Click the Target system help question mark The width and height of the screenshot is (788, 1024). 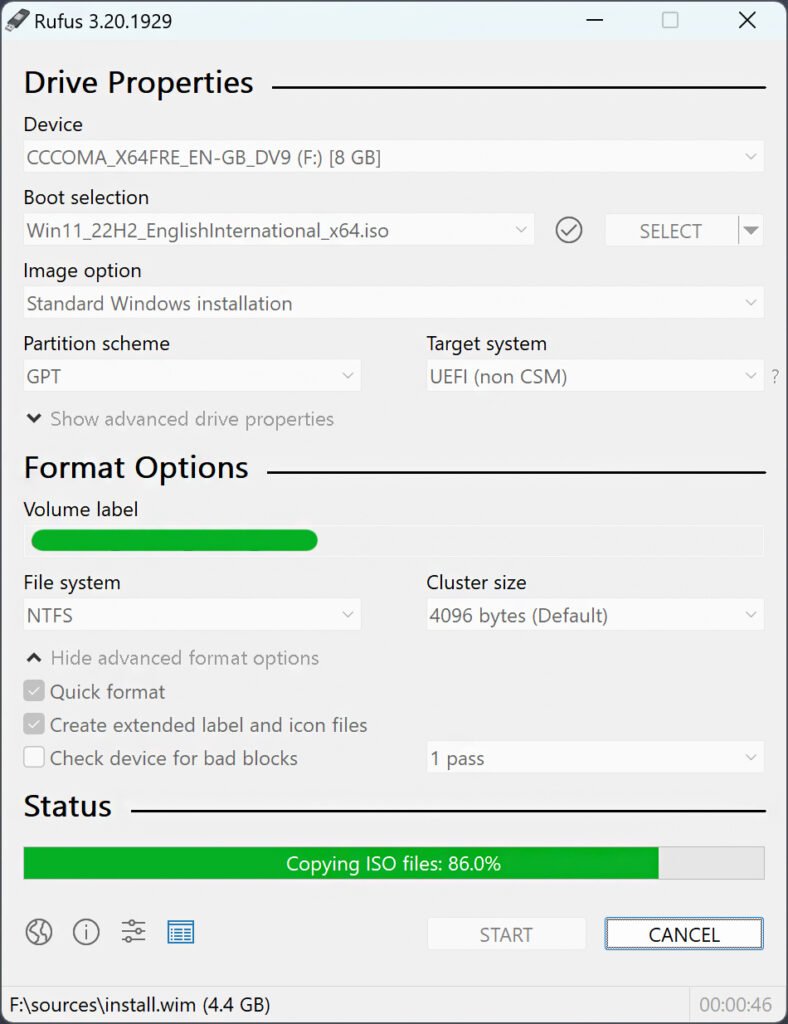click(777, 377)
